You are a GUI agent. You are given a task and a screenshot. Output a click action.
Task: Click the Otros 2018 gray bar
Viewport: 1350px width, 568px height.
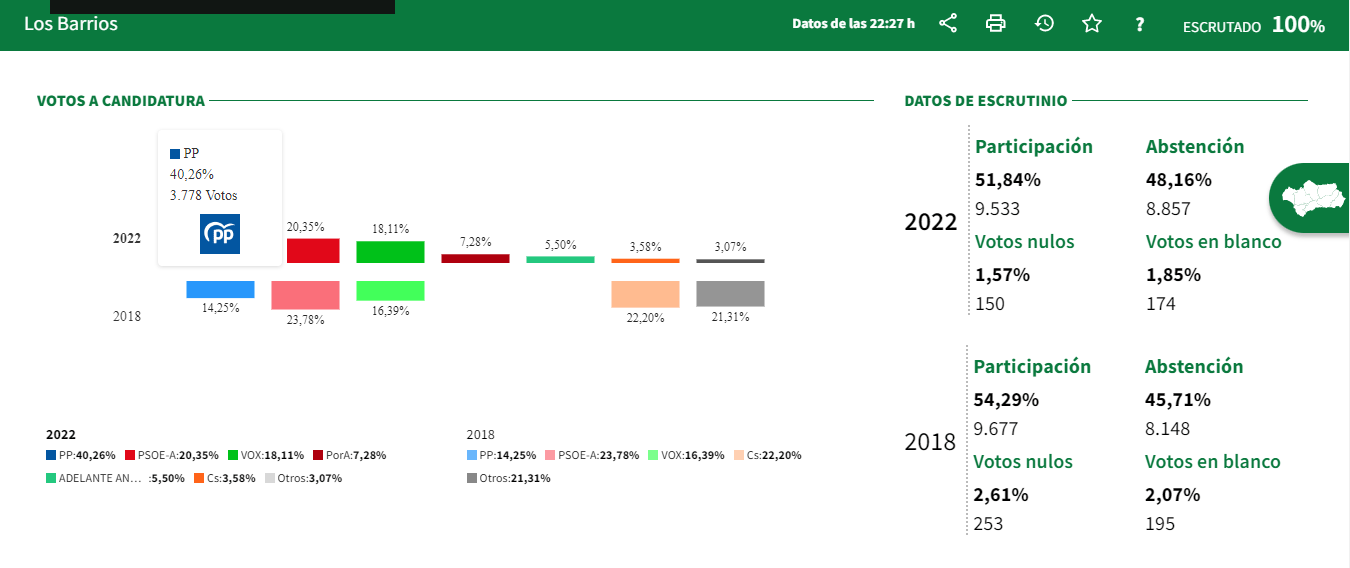tap(730, 293)
